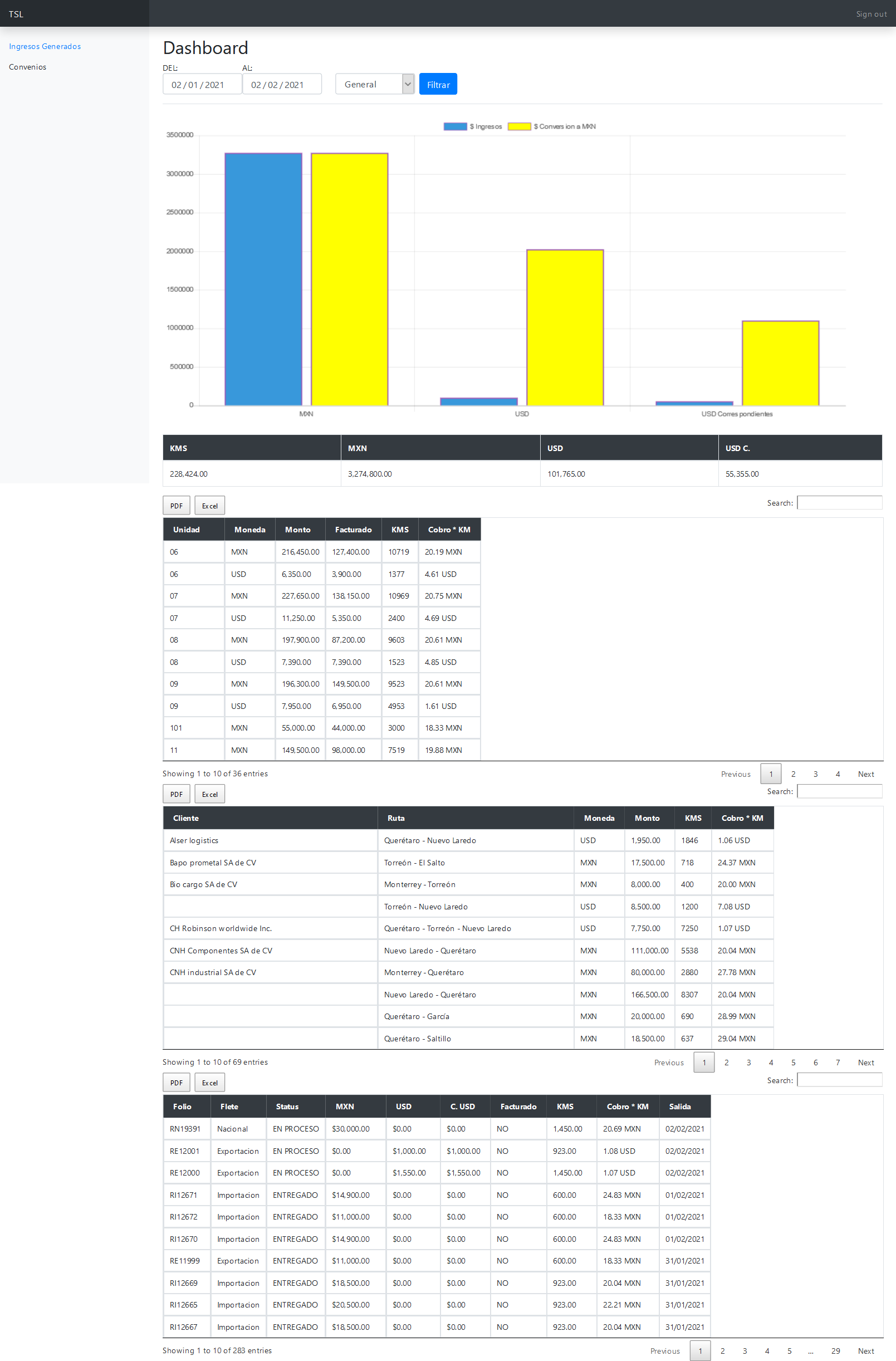This screenshot has height=1361, width=896.
Task: Click the blue Filtrar button
Action: pos(438,84)
